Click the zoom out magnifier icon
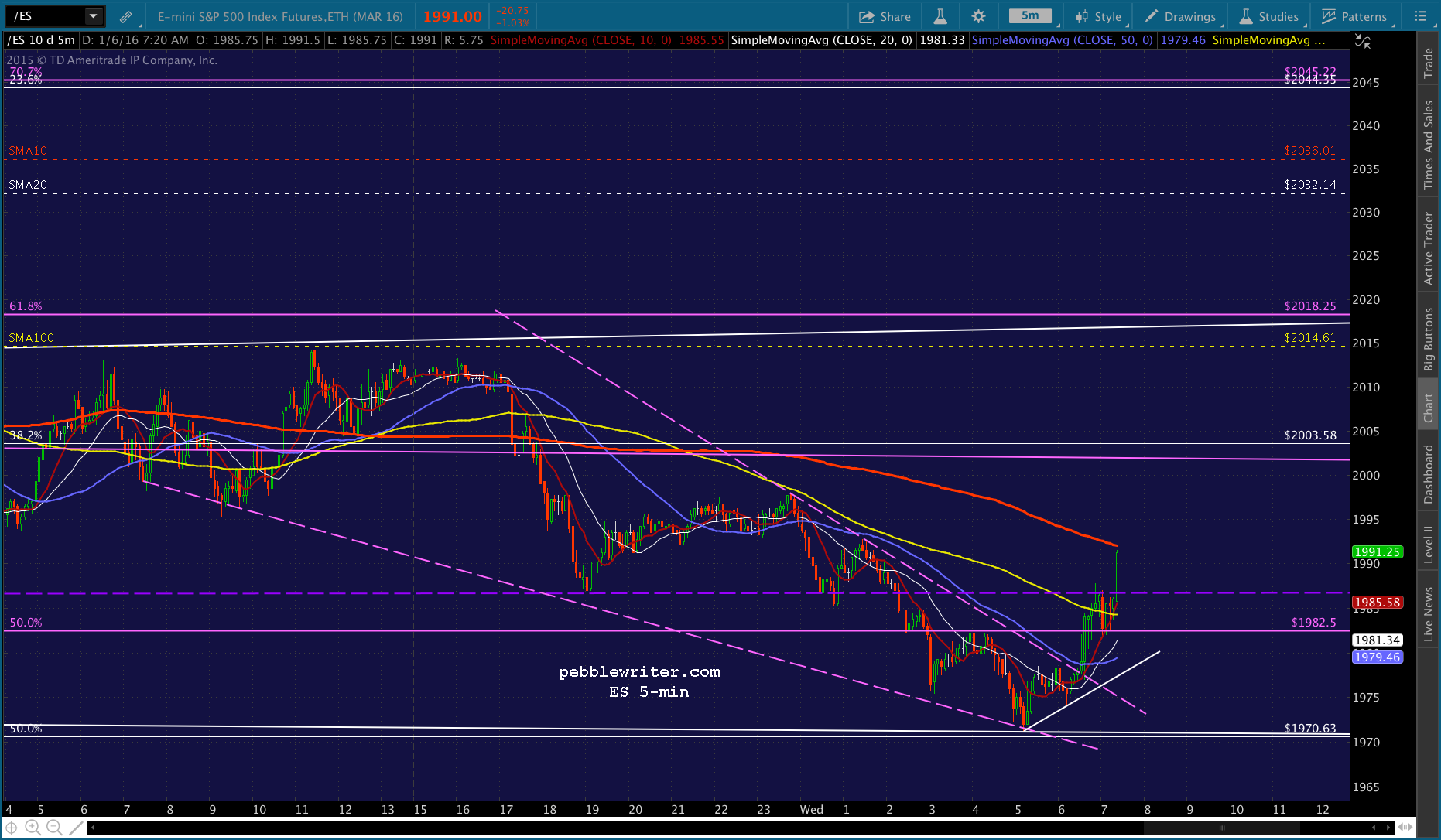 pos(54,828)
